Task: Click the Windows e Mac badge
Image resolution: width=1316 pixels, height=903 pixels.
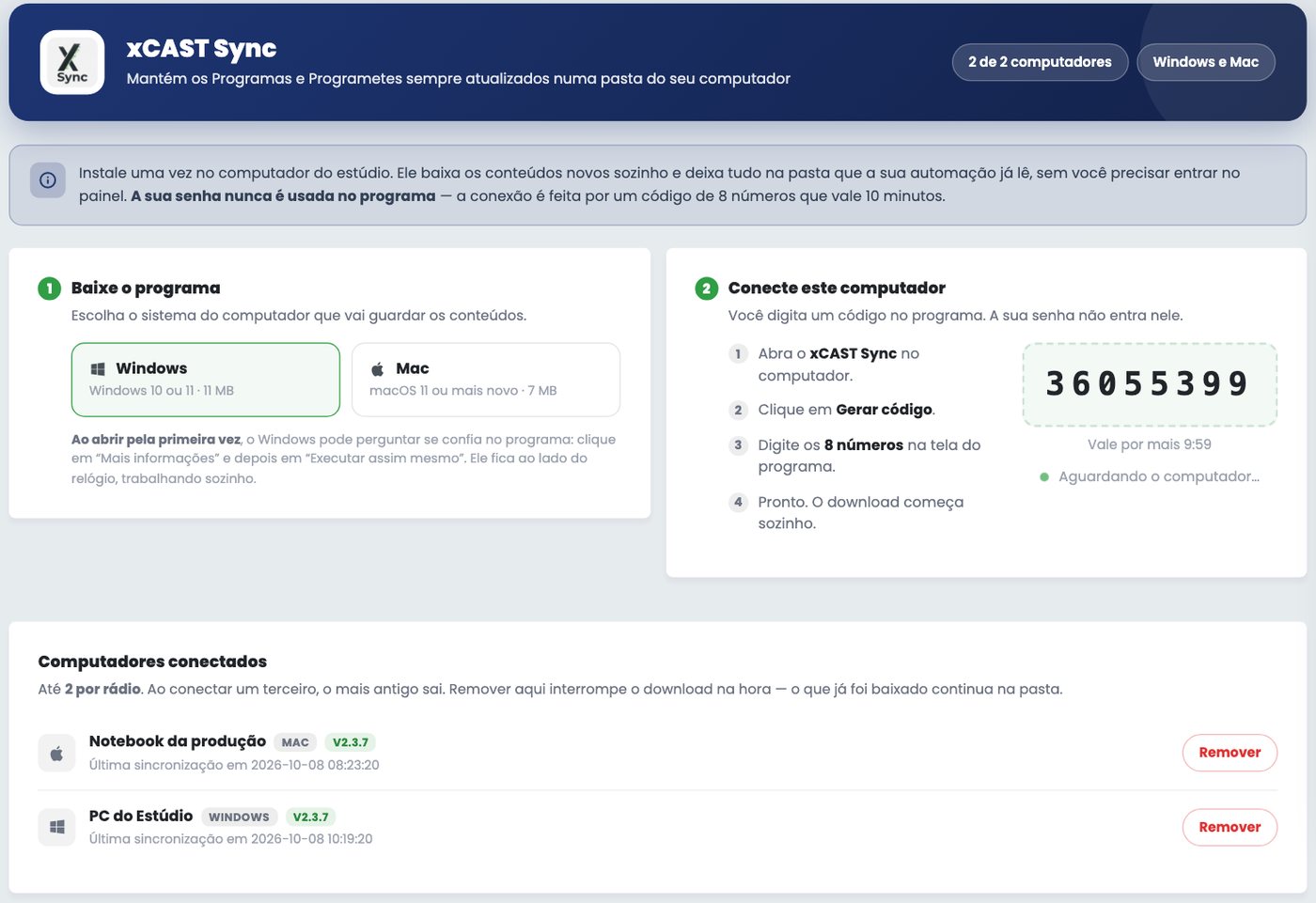Action: (1205, 62)
